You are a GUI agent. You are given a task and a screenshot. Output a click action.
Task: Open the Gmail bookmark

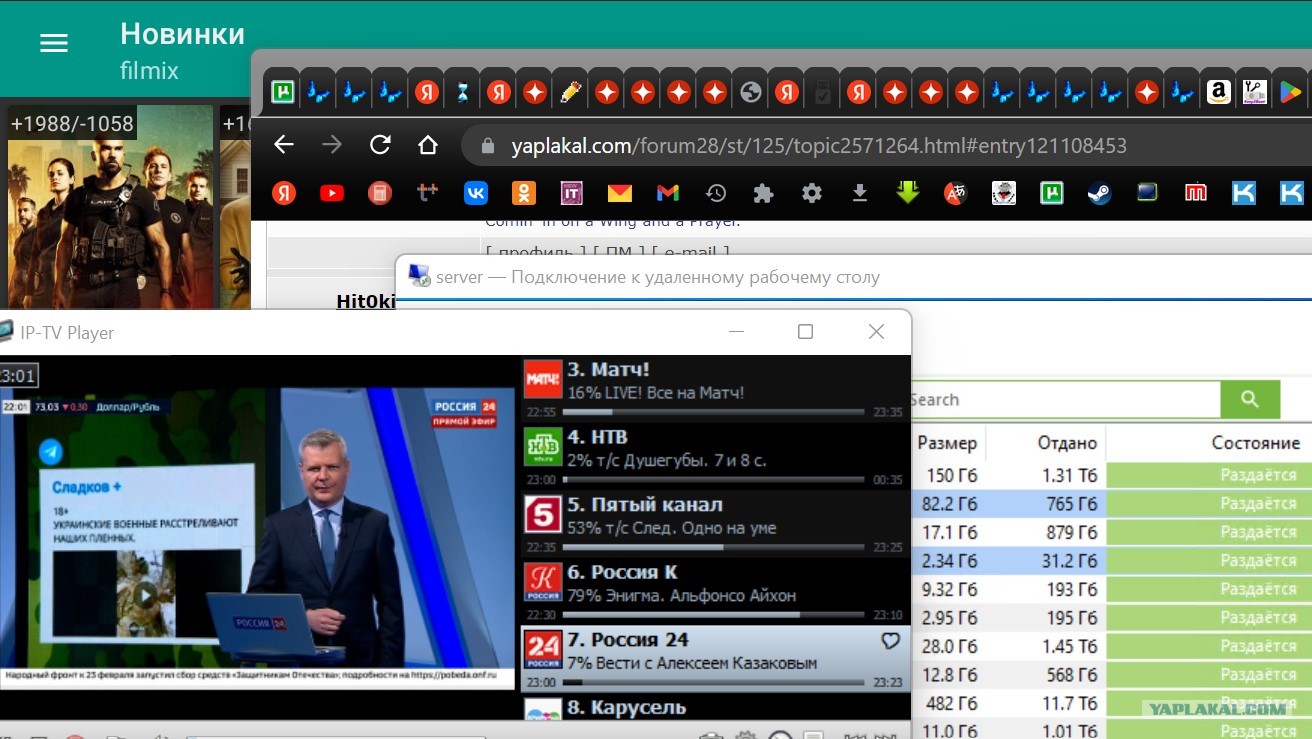point(668,193)
